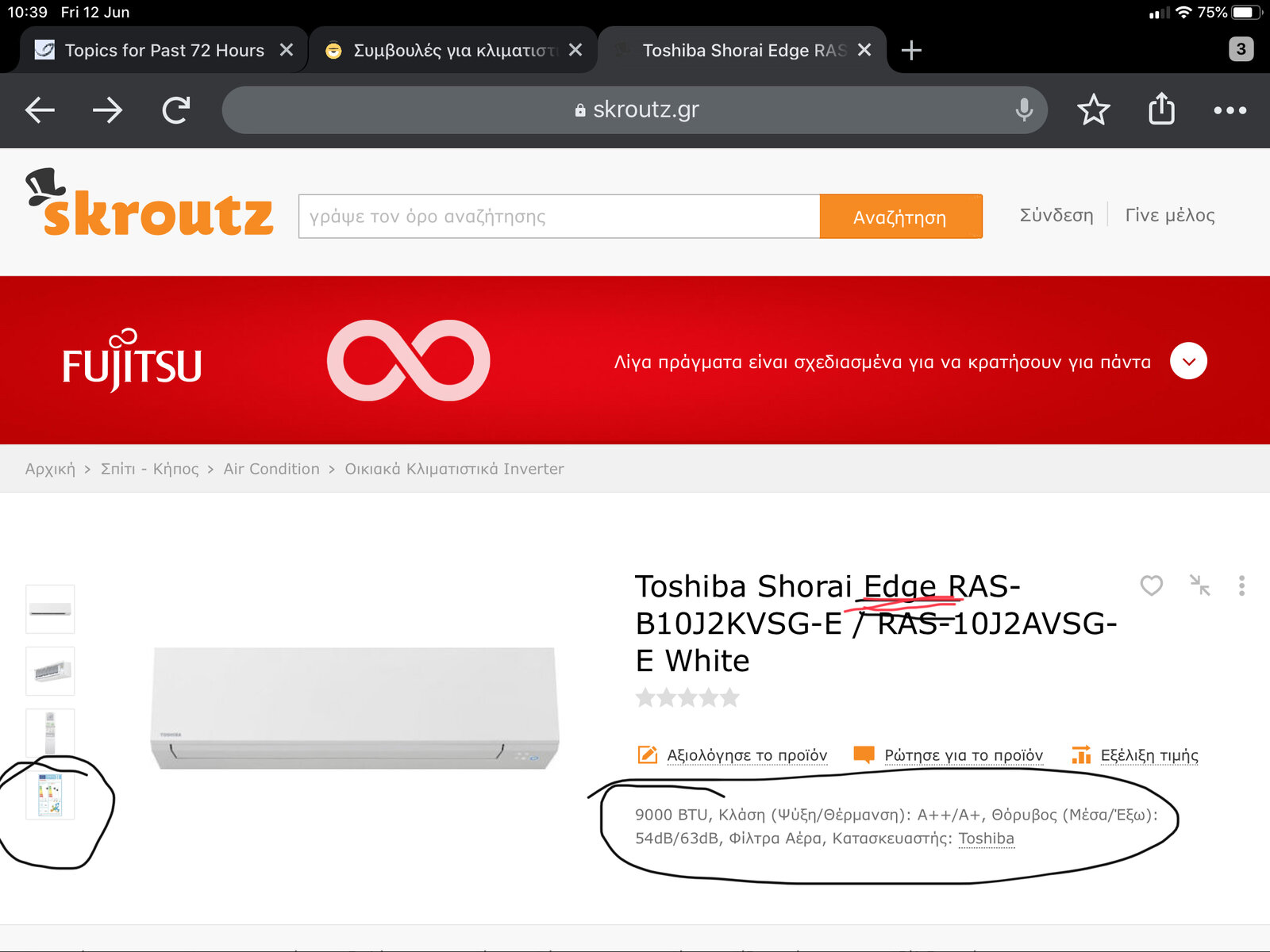Open Εξέλιξη τιμής price history link
This screenshot has width=1270, height=952.
tap(1135, 754)
